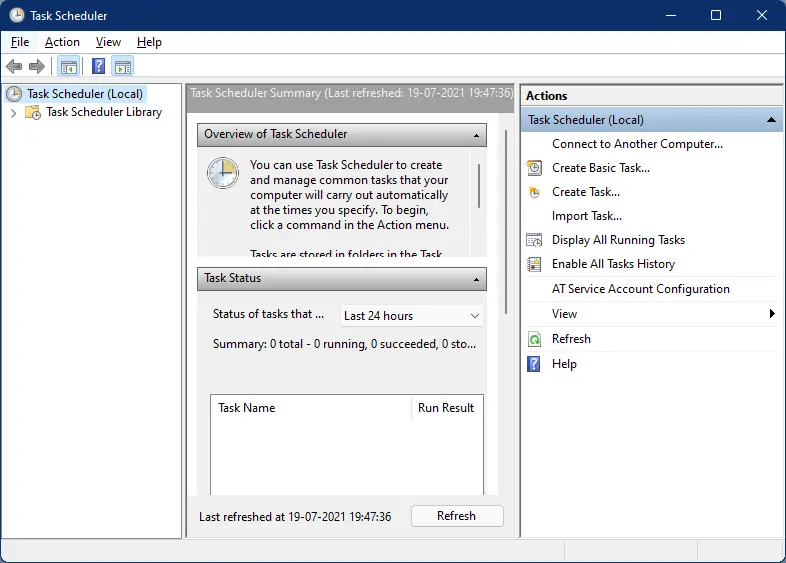Image resolution: width=786 pixels, height=563 pixels.
Task: Click Import Task... action
Action: tap(586, 216)
